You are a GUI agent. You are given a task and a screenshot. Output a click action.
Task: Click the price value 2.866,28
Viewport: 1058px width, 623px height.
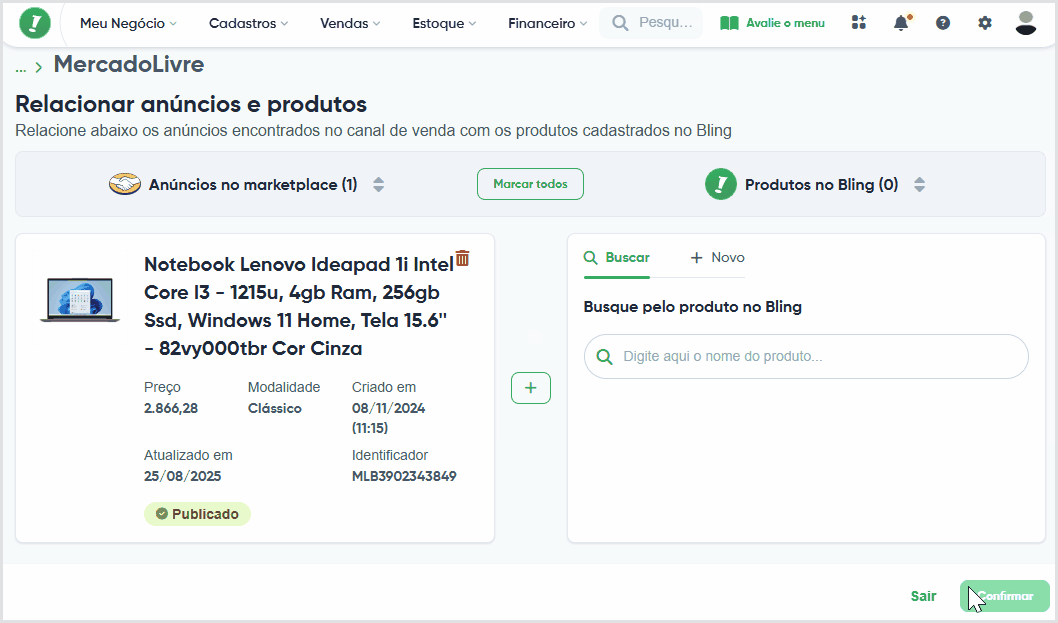coord(171,408)
